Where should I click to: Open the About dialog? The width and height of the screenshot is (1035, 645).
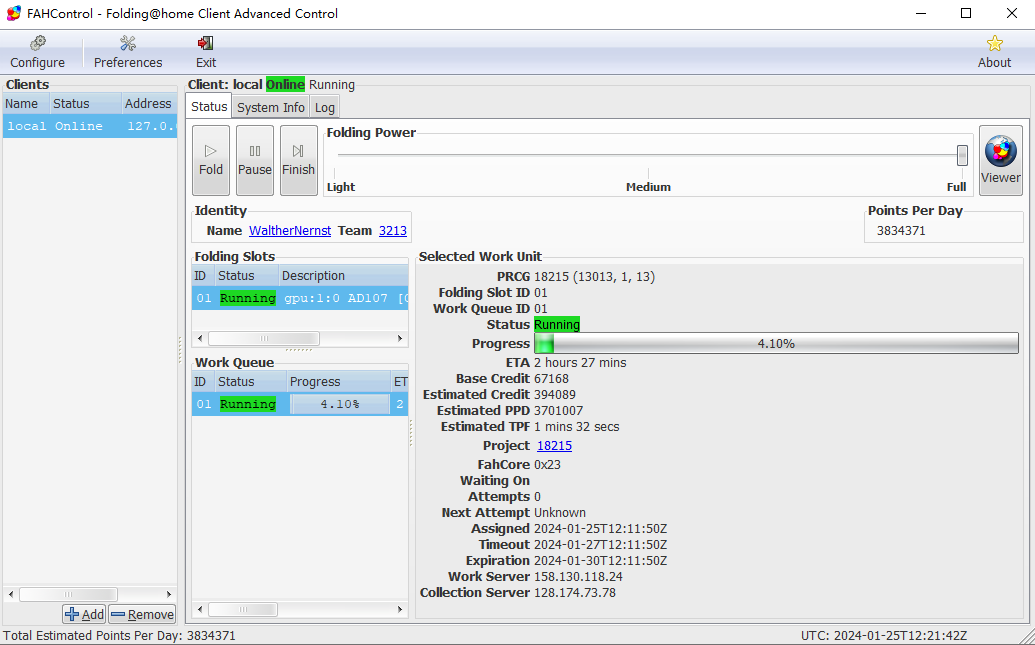994,52
